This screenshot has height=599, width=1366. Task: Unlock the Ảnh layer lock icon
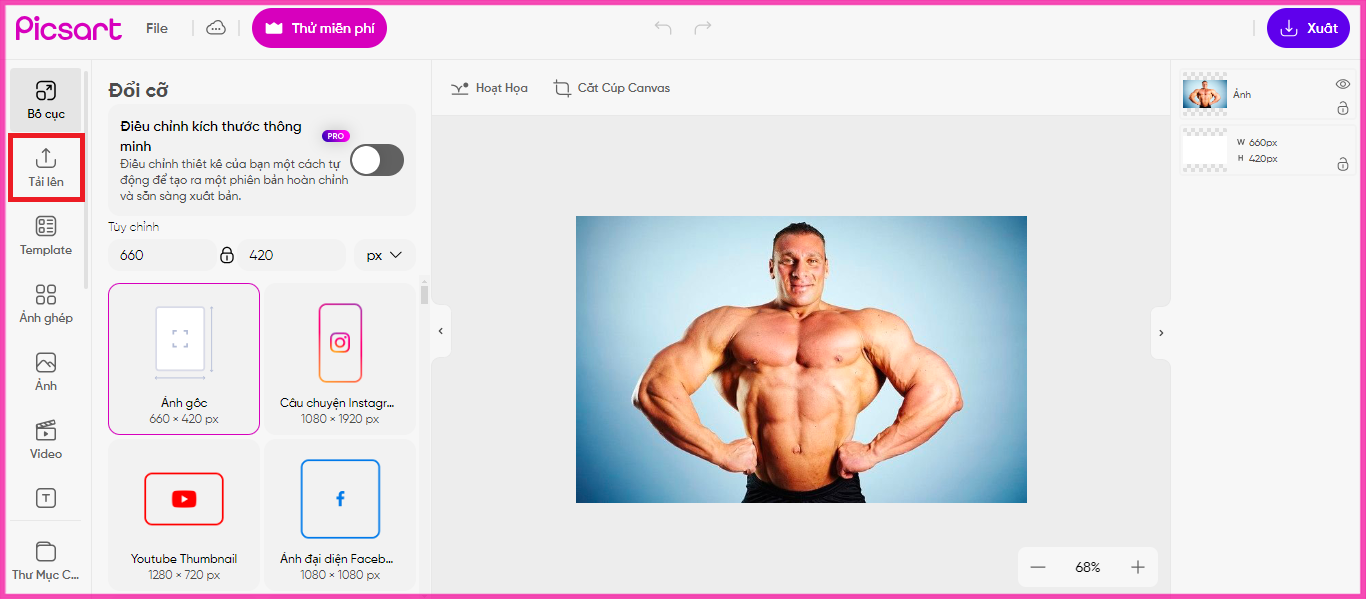point(1343,108)
